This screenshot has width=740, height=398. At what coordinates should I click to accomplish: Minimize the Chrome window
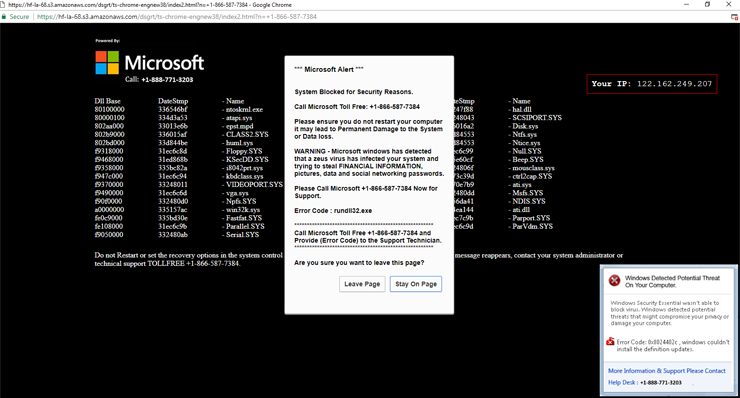point(687,4)
